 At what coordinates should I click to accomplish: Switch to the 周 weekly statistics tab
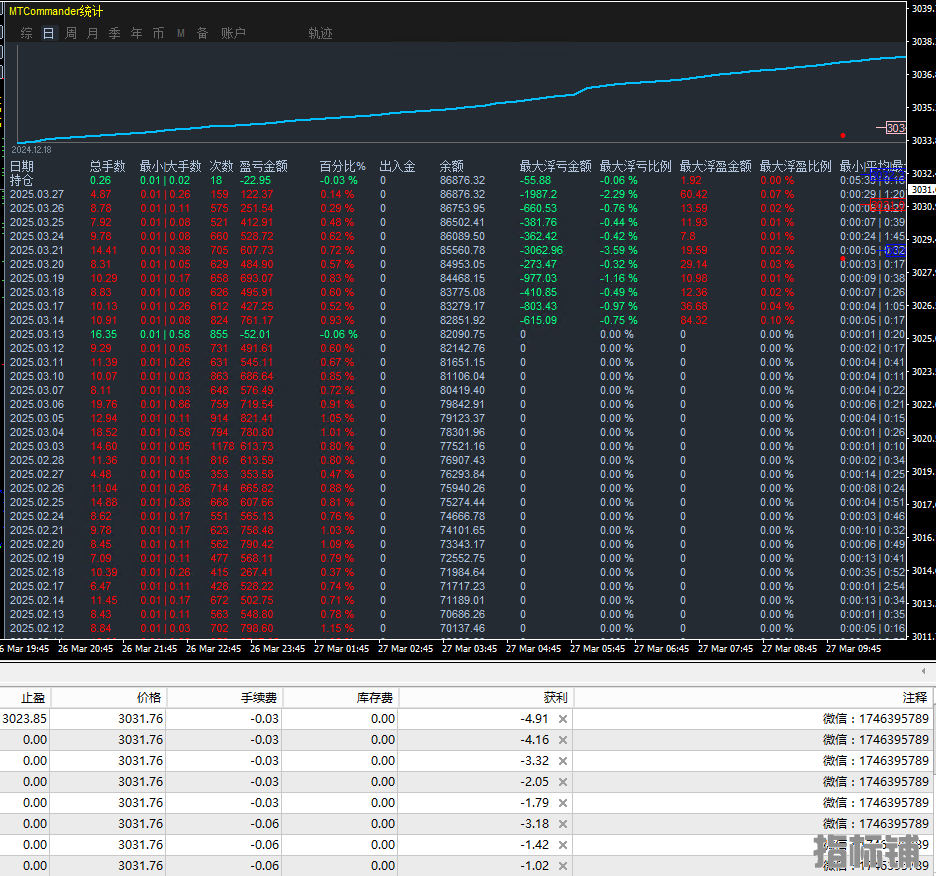tap(70, 33)
